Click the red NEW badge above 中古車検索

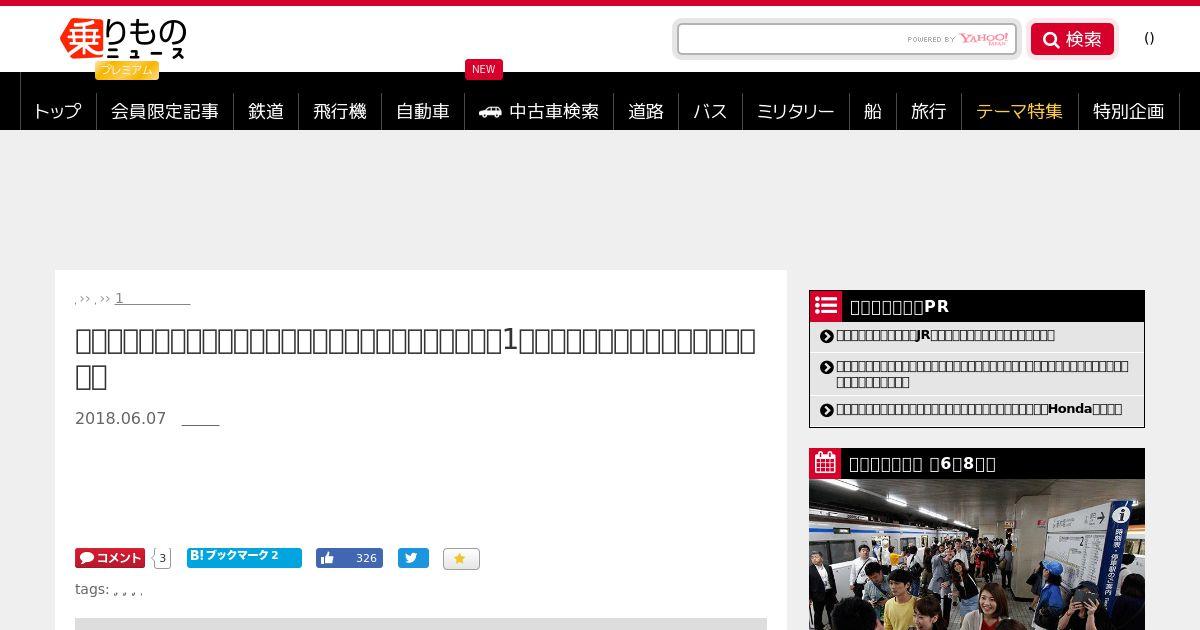pyautogui.click(x=484, y=69)
